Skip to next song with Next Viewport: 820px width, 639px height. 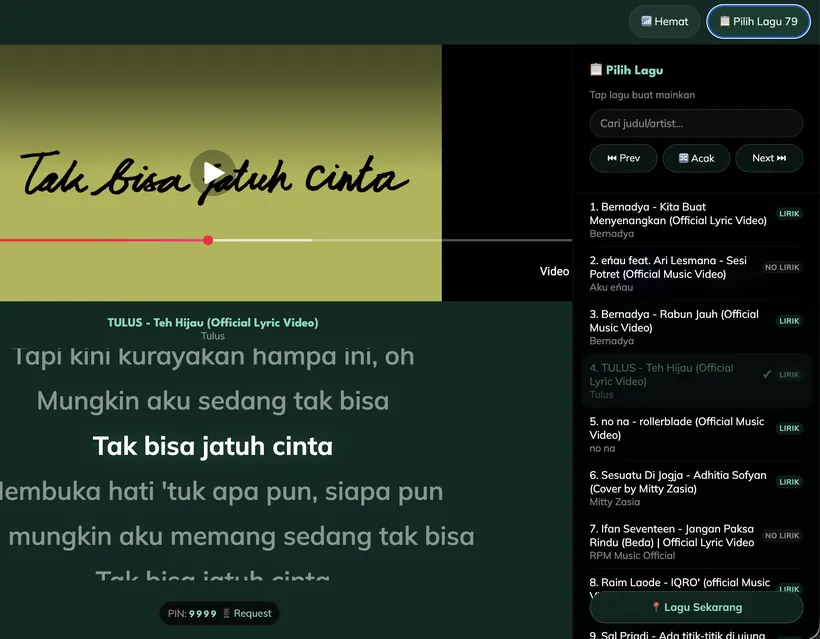point(769,158)
